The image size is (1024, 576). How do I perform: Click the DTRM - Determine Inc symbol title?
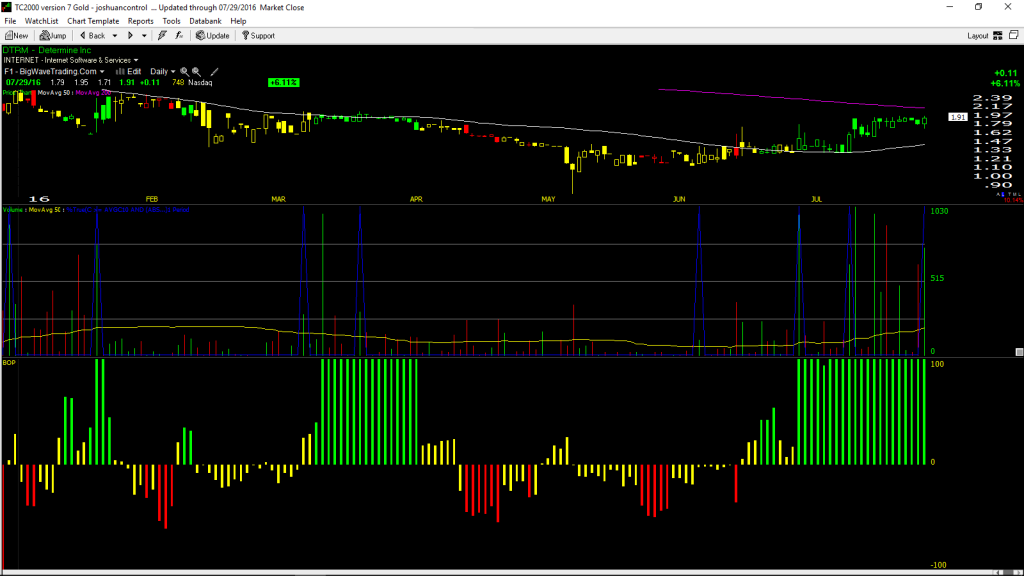pyautogui.click(x=47, y=50)
